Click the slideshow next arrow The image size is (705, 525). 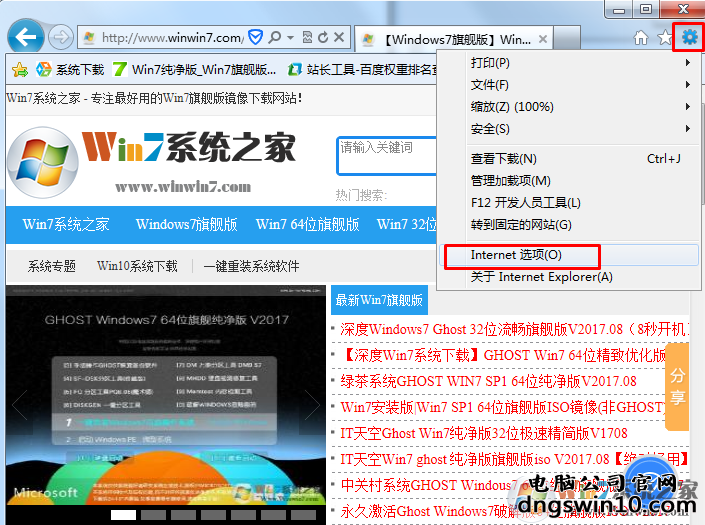[x=312, y=405]
